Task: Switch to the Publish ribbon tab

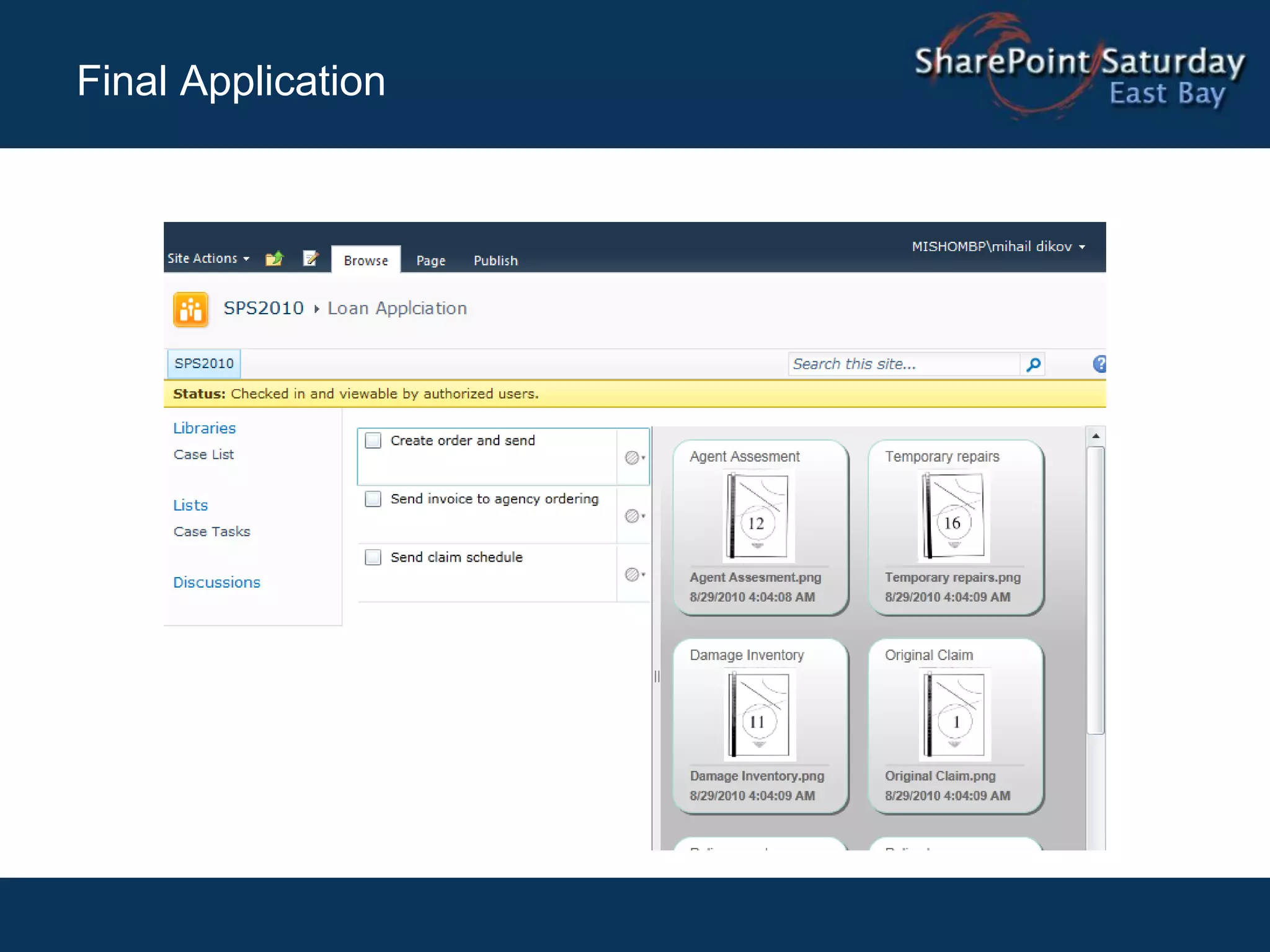Action: pos(495,261)
